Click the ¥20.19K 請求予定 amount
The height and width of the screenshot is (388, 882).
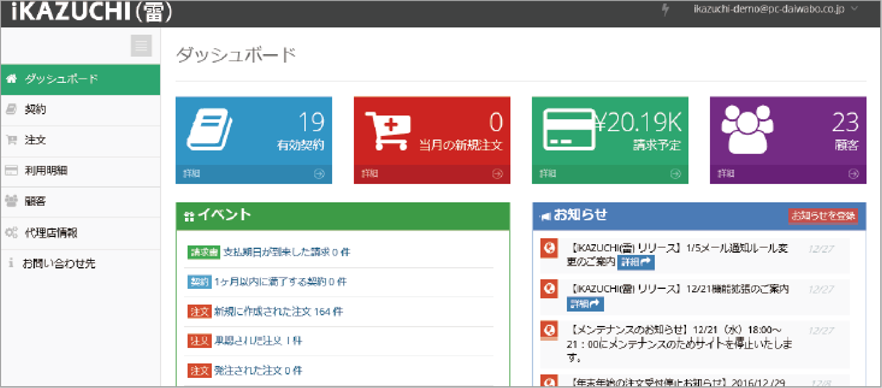pos(638,122)
